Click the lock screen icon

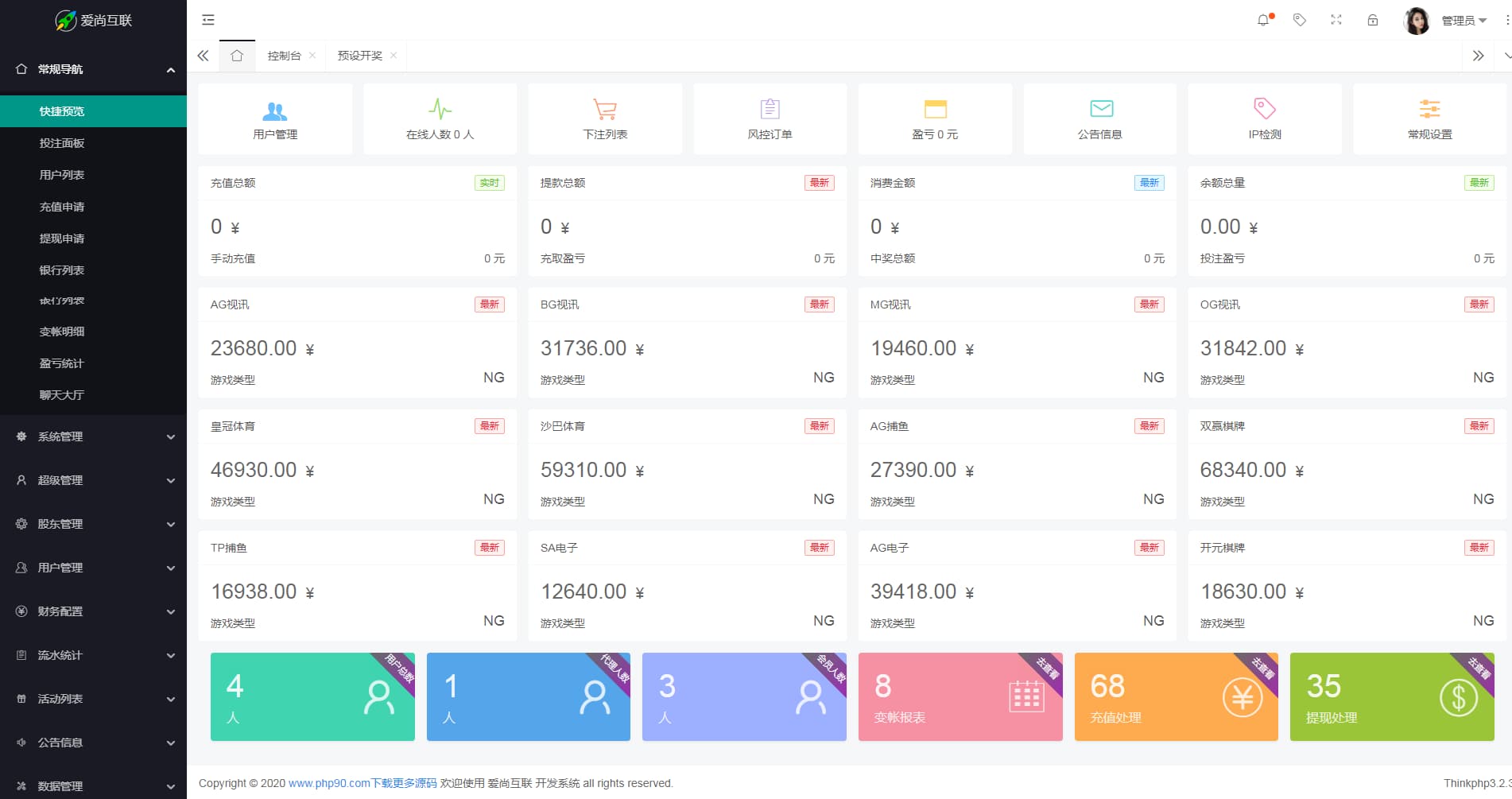1373,20
